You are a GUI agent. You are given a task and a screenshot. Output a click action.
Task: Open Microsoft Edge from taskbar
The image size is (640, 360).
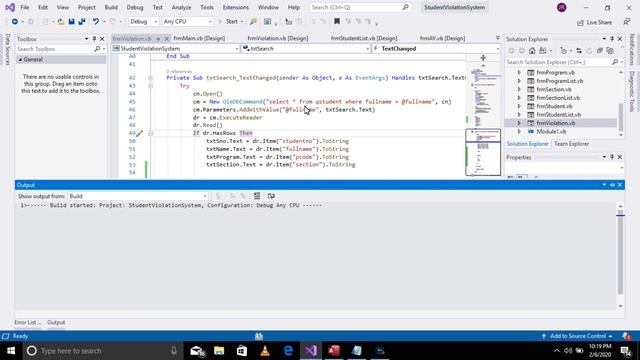(288, 351)
